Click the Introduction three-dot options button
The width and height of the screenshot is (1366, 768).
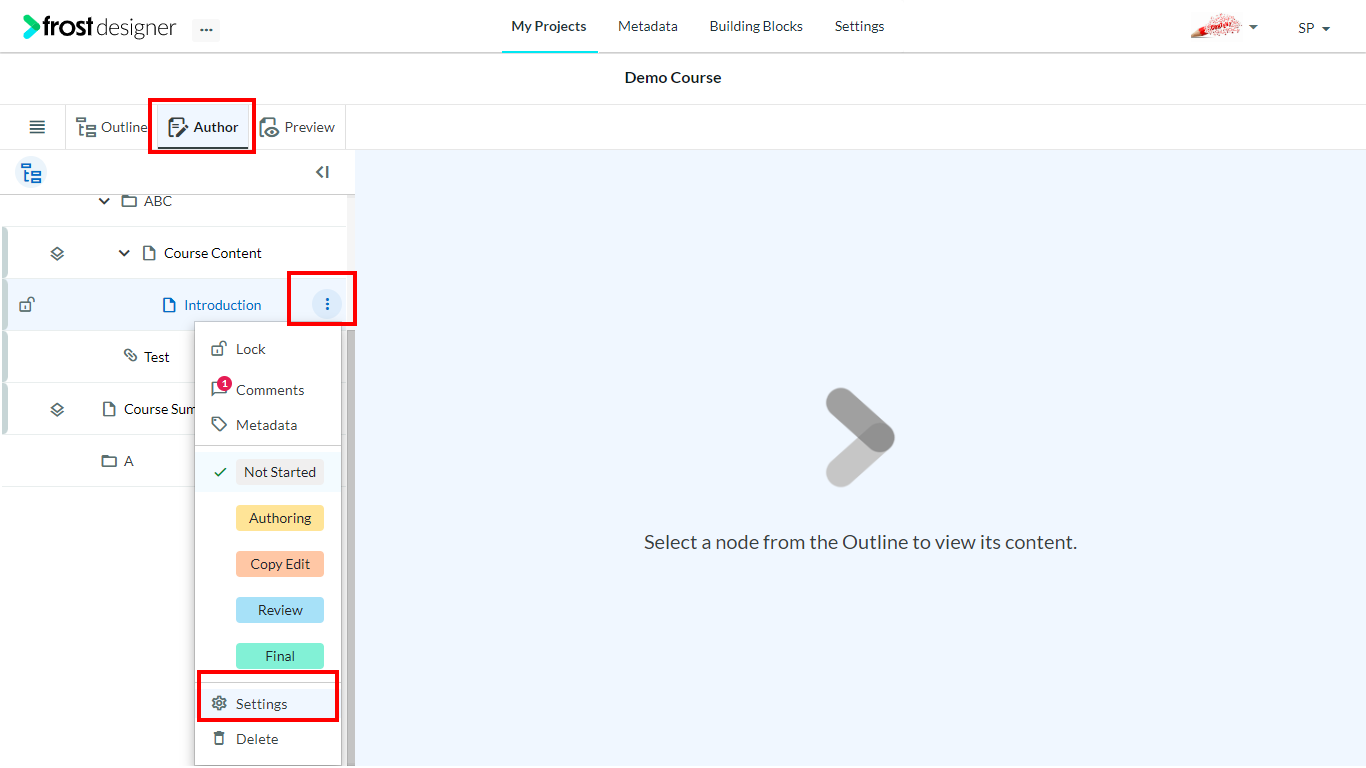pos(327,304)
